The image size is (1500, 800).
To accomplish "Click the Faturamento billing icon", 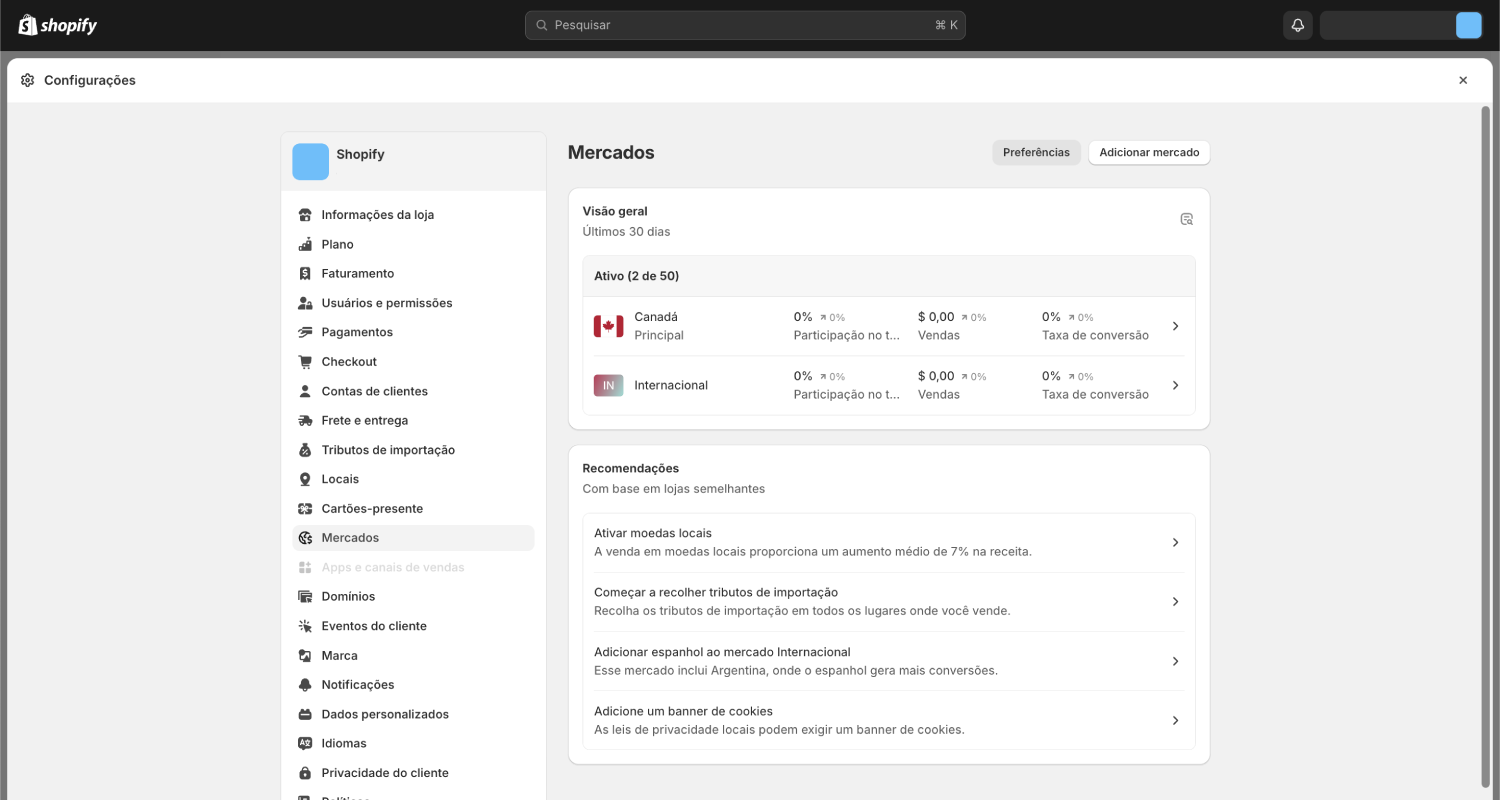I will click(x=305, y=273).
